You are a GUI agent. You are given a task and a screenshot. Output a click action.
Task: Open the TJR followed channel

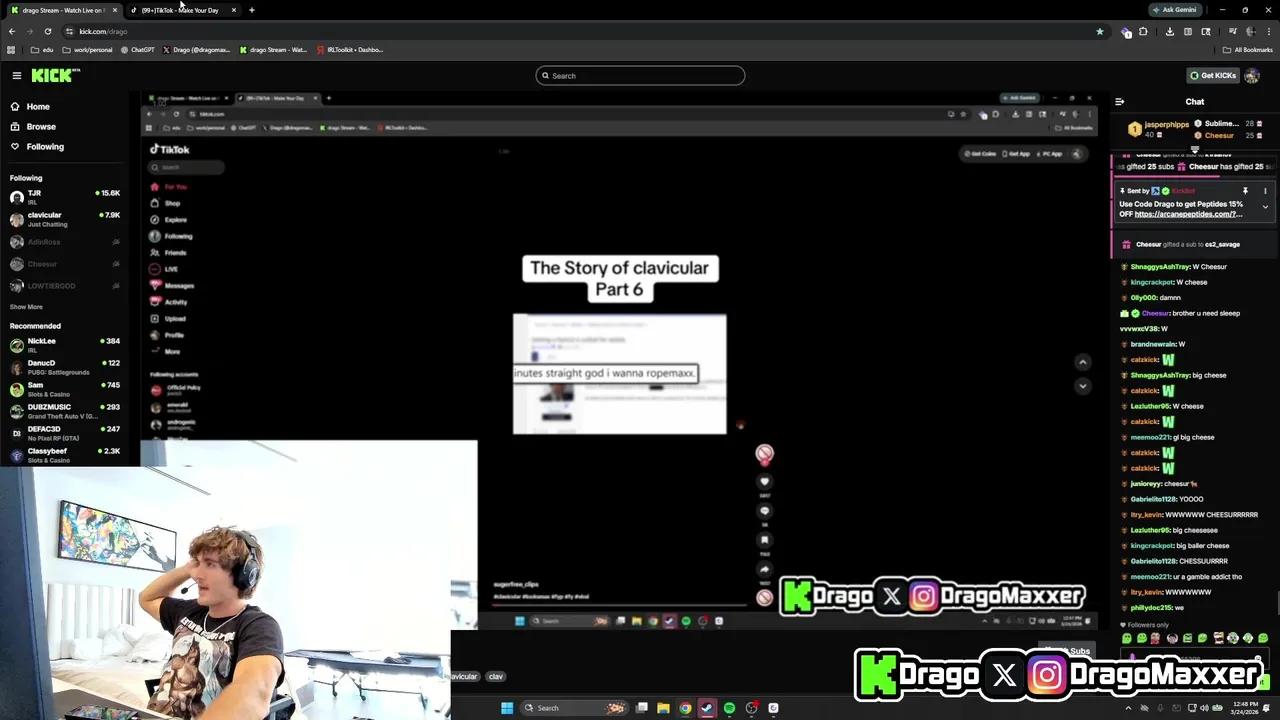(64, 196)
